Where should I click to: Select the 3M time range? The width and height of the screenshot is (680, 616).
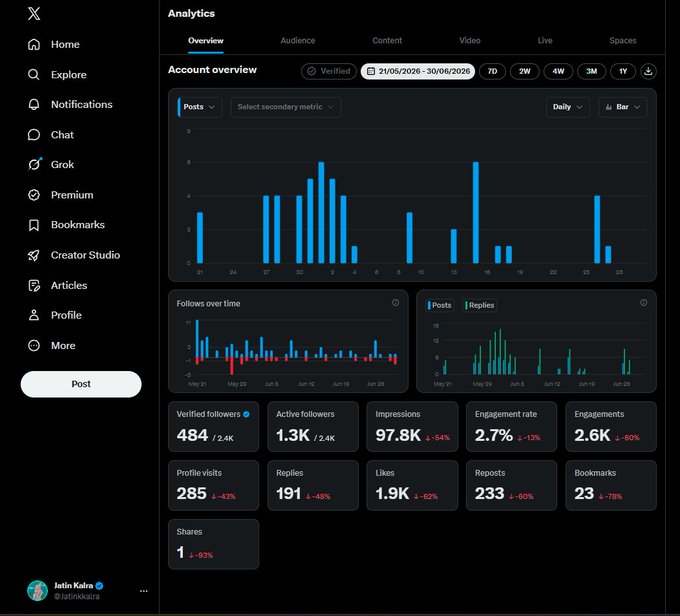click(592, 71)
